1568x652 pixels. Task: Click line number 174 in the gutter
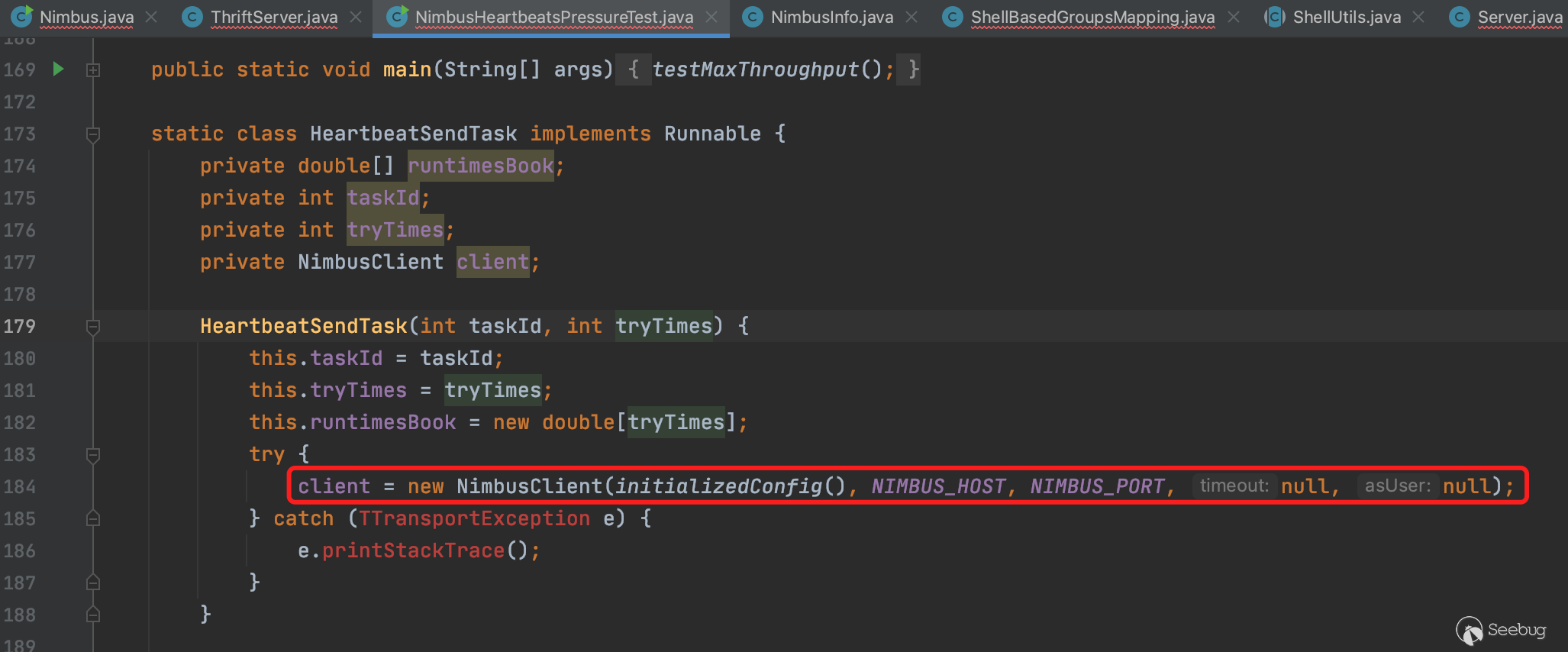point(19,166)
